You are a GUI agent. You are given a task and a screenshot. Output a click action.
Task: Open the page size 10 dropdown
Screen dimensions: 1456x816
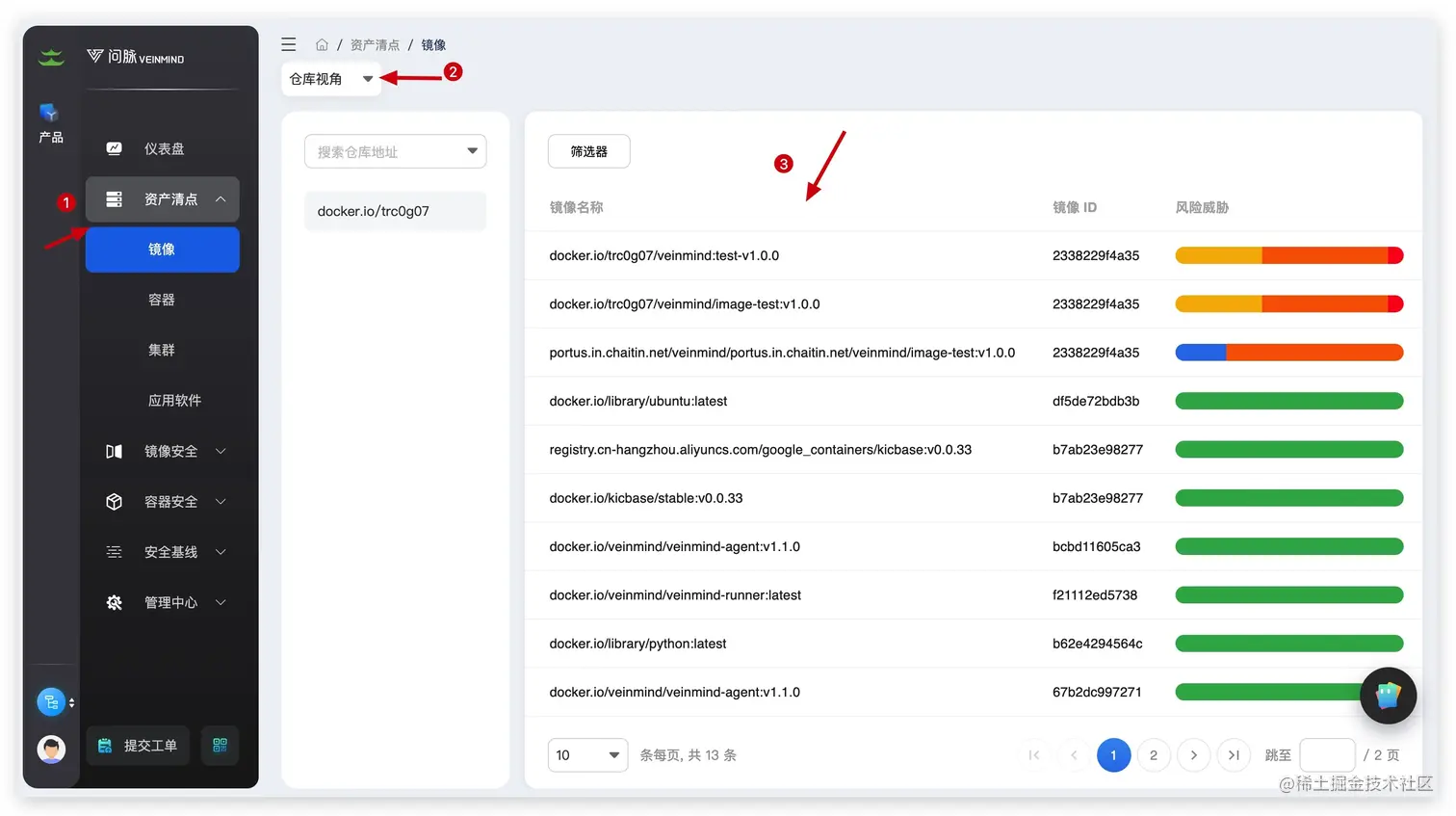coord(587,755)
